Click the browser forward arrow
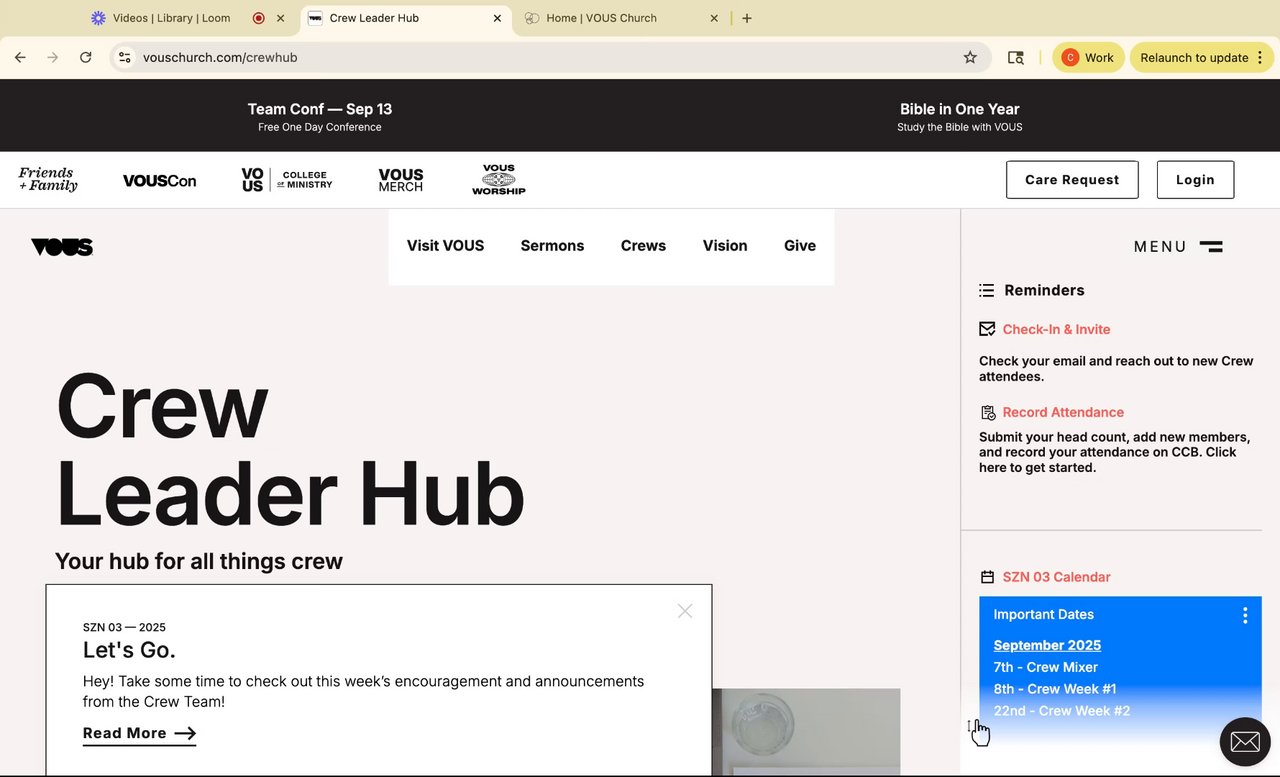The image size is (1280, 777). (x=52, y=57)
